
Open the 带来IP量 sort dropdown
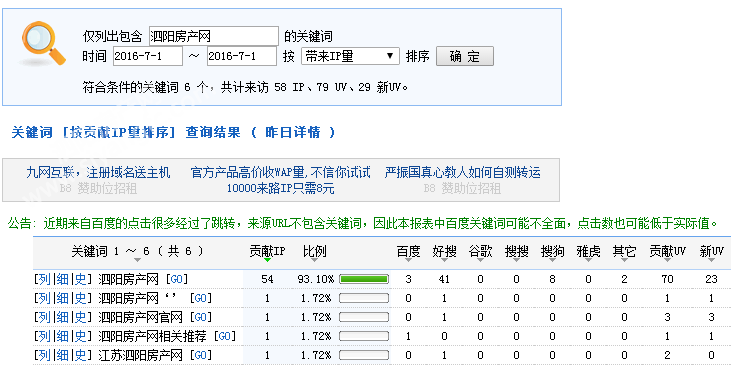pos(350,56)
